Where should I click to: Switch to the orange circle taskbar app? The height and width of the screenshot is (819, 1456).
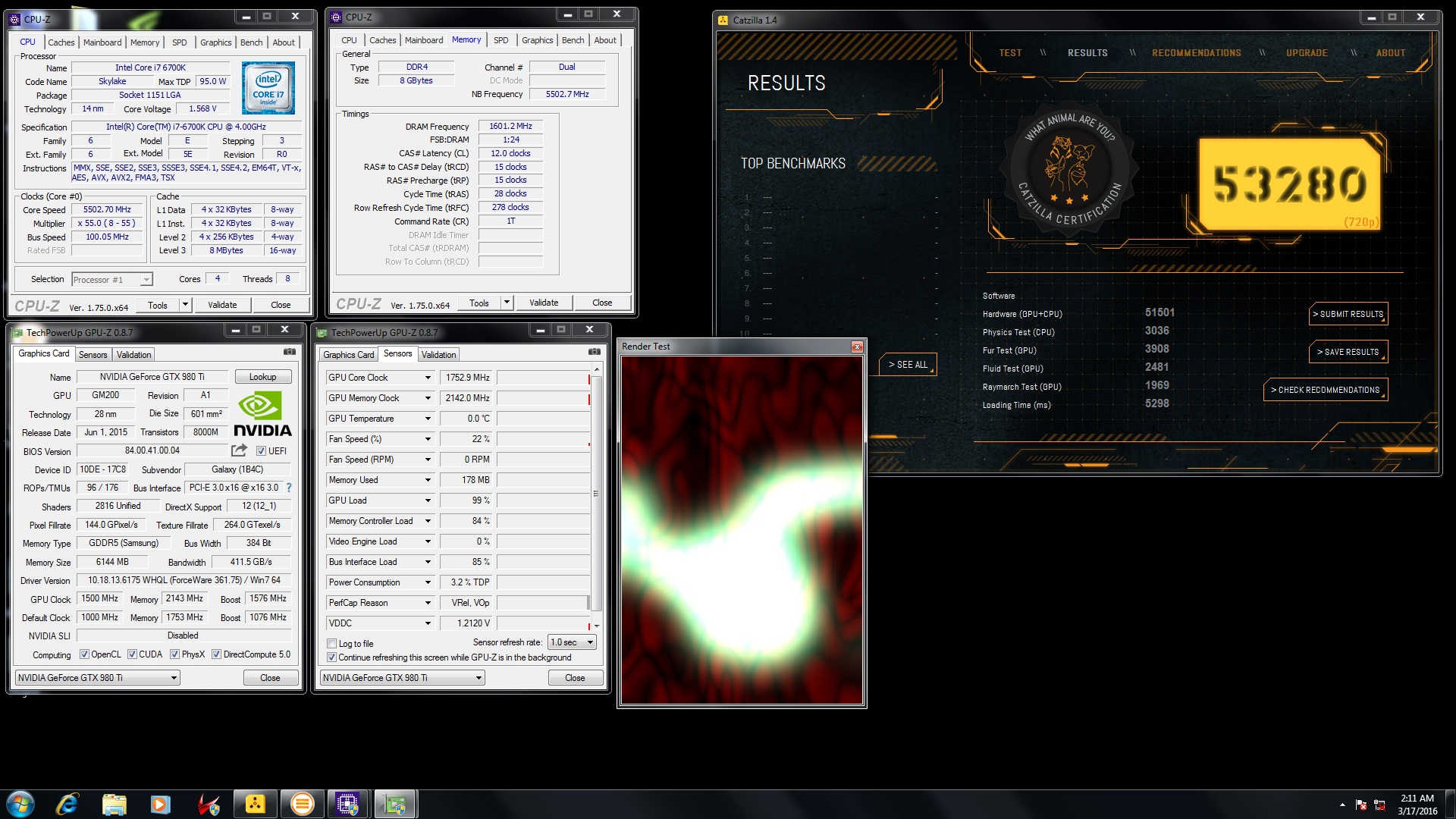pos(302,804)
